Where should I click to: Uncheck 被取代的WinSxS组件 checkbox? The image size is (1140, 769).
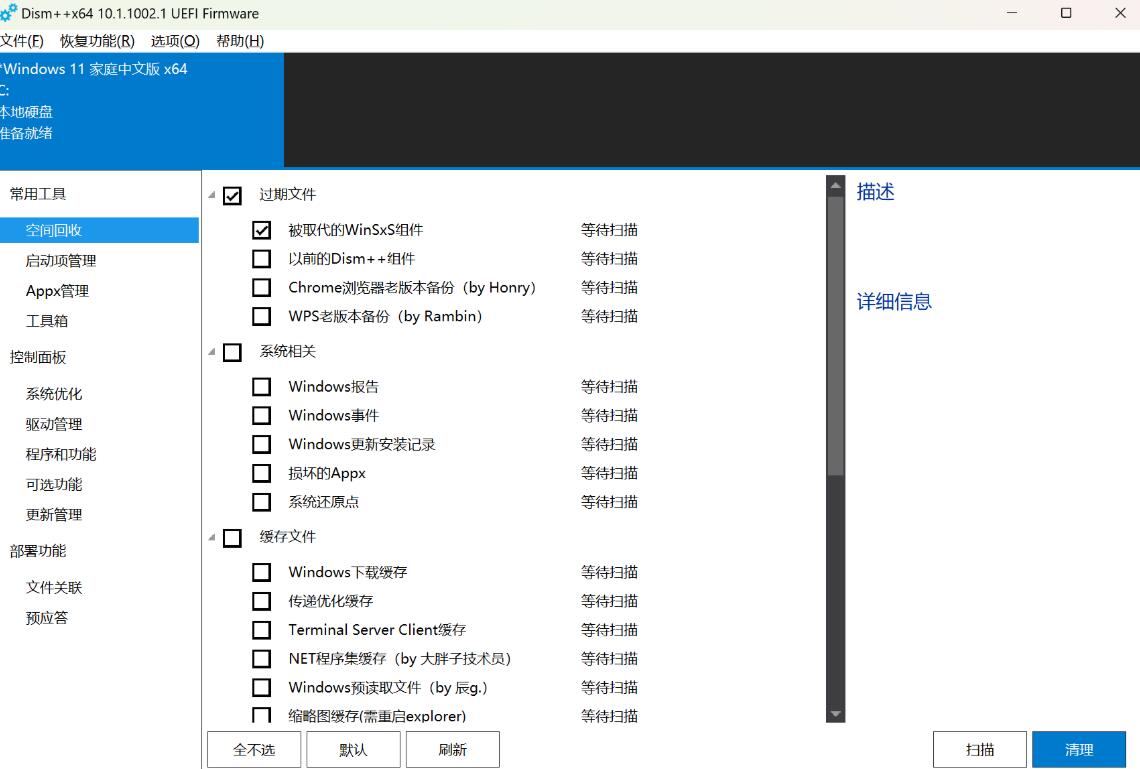(261, 230)
